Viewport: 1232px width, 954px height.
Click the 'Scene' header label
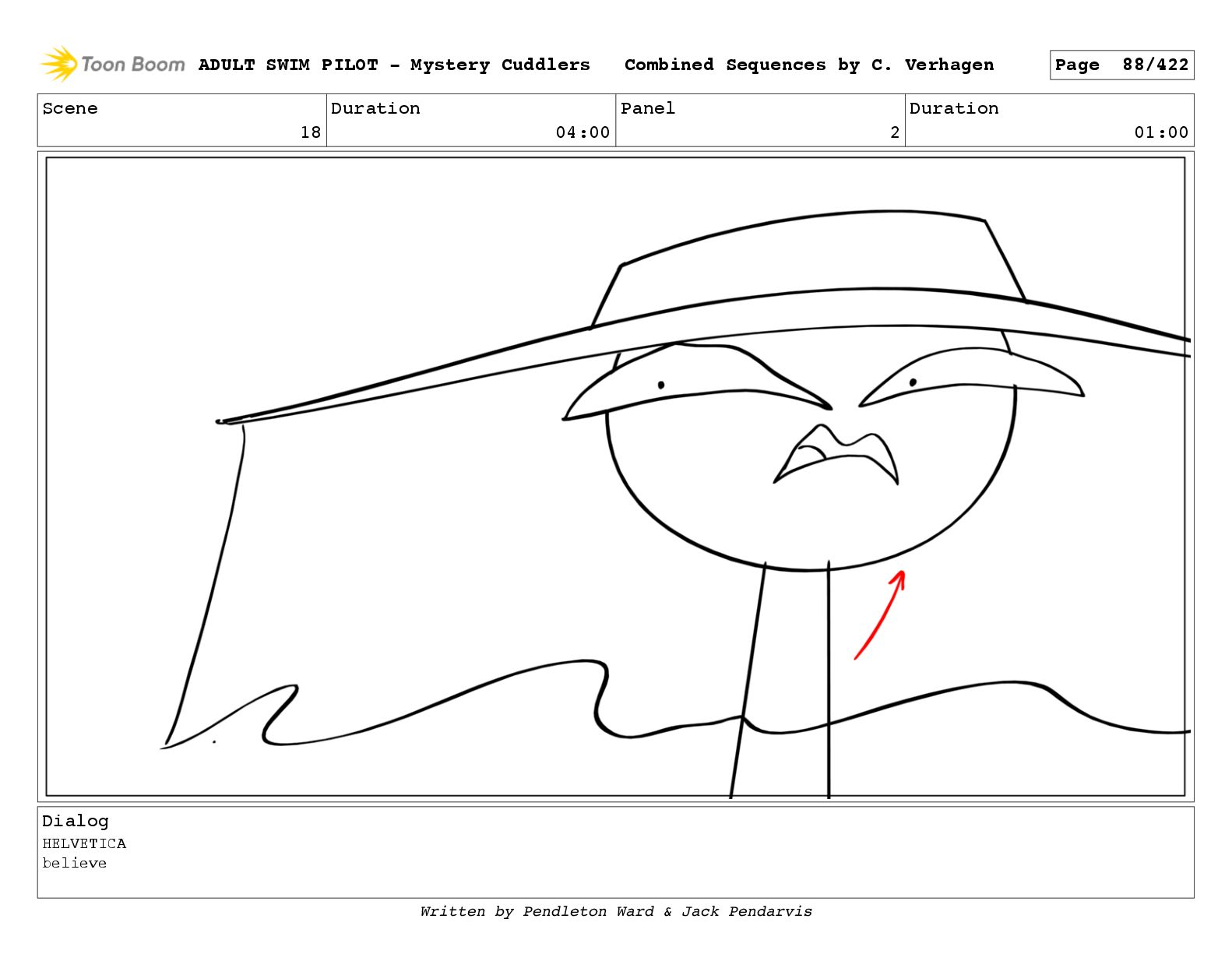pyautogui.click(x=70, y=108)
